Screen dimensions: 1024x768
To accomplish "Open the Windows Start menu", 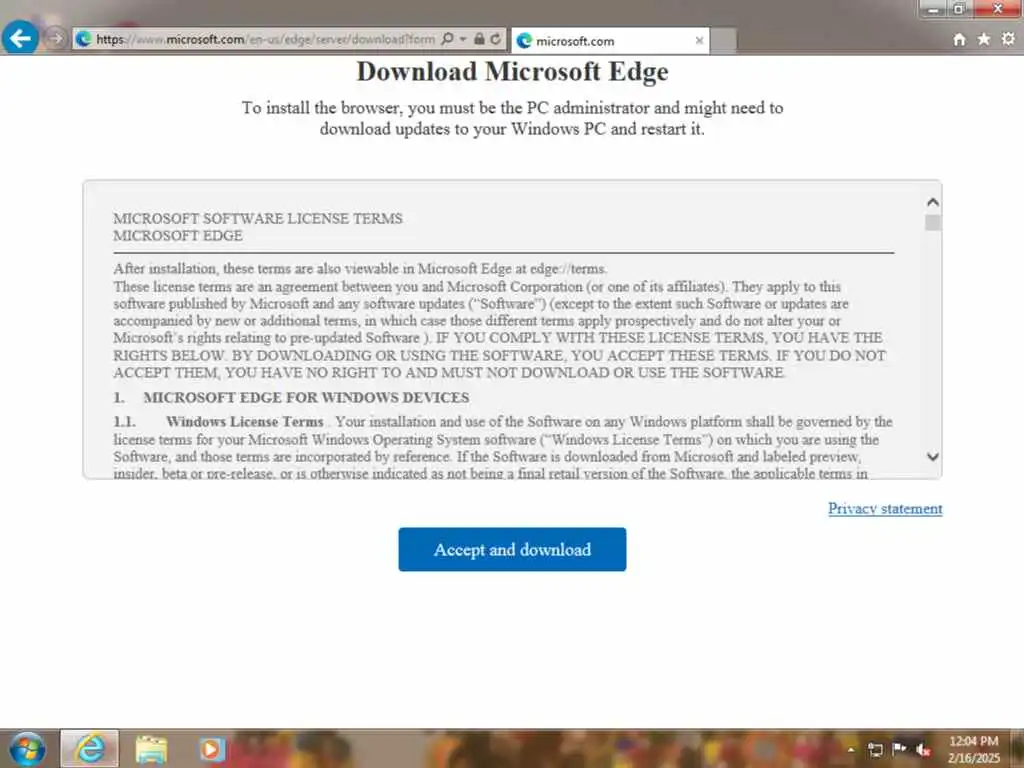I will pyautogui.click(x=28, y=748).
